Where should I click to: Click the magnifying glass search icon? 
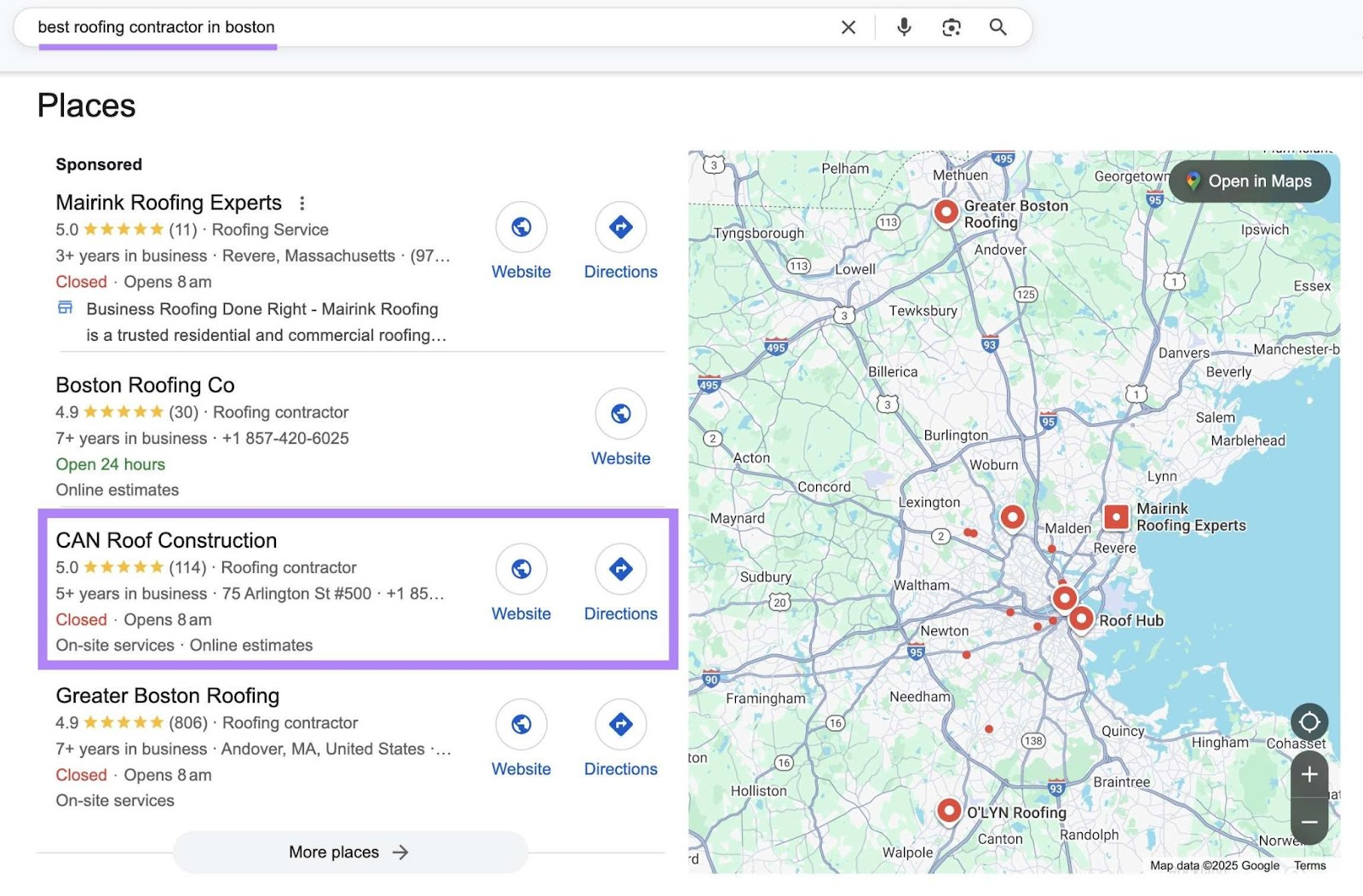998,27
